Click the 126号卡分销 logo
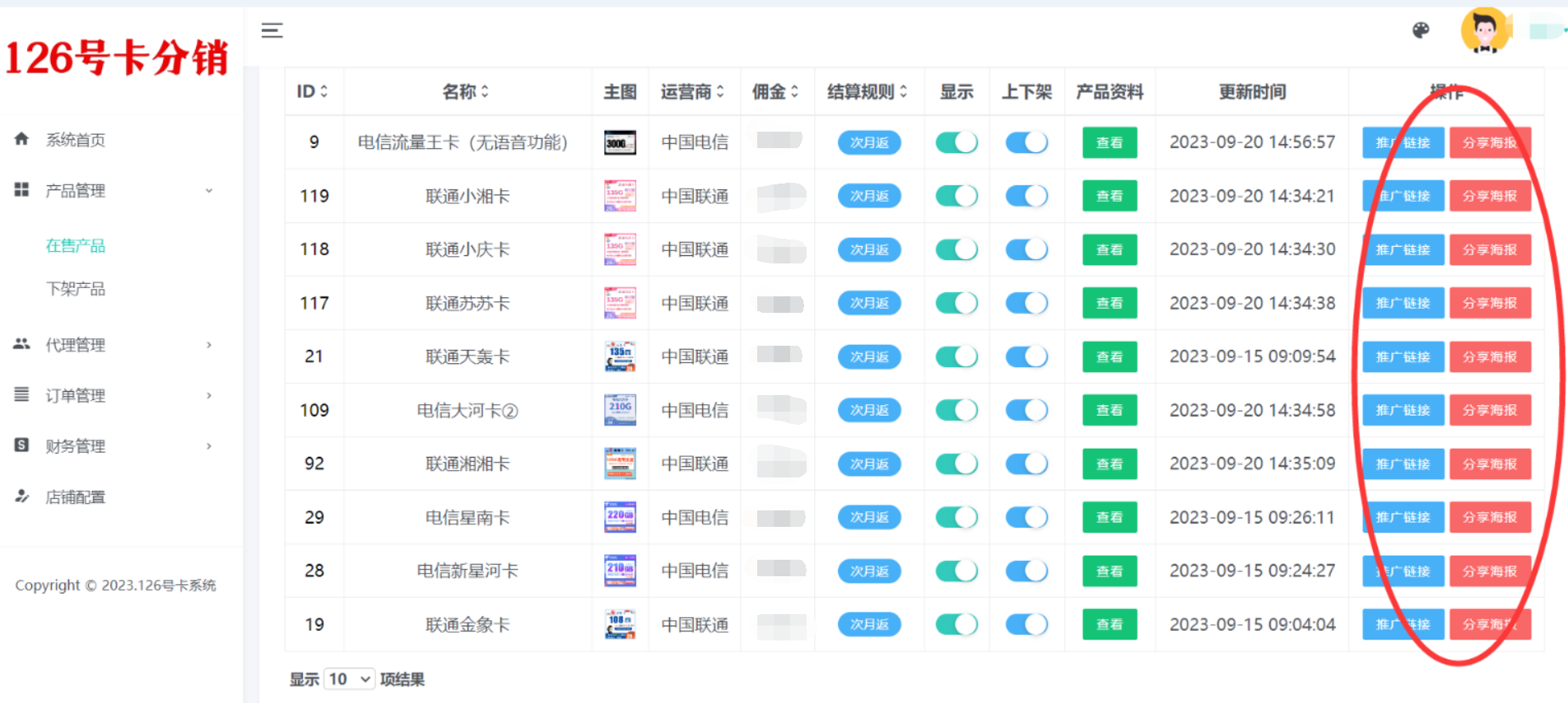 tap(117, 58)
